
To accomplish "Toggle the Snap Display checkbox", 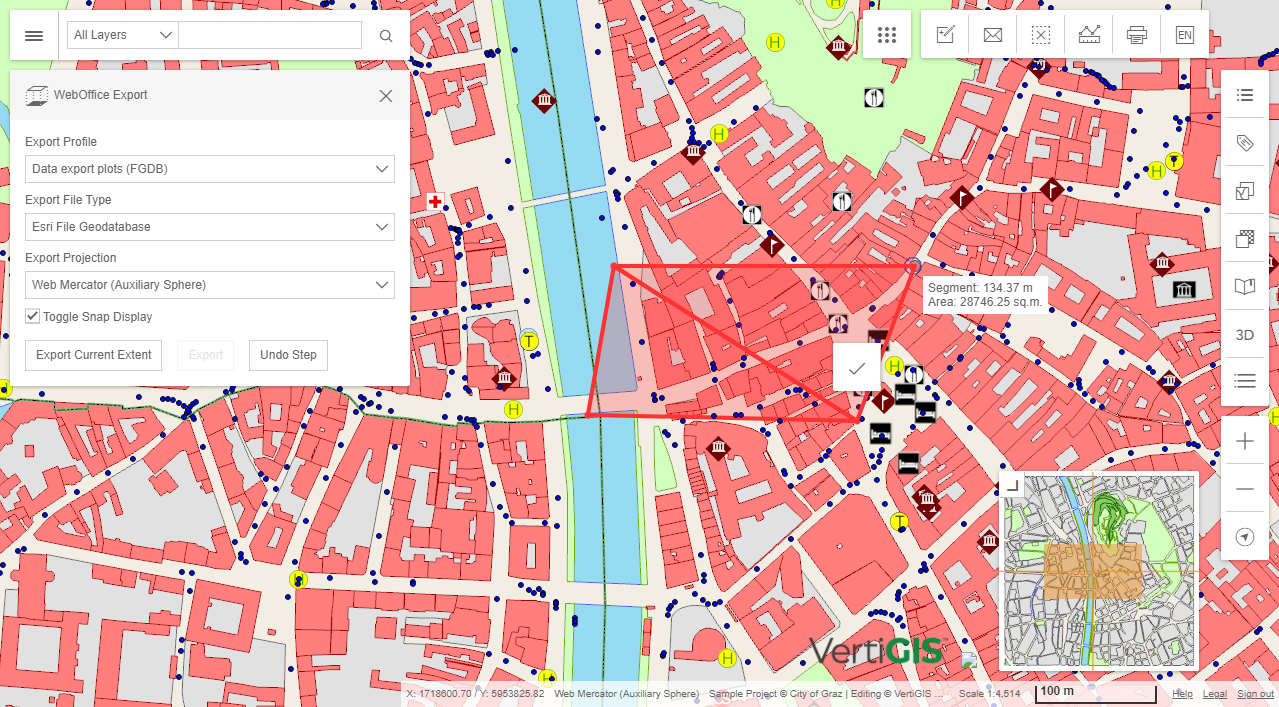I will 33,317.
